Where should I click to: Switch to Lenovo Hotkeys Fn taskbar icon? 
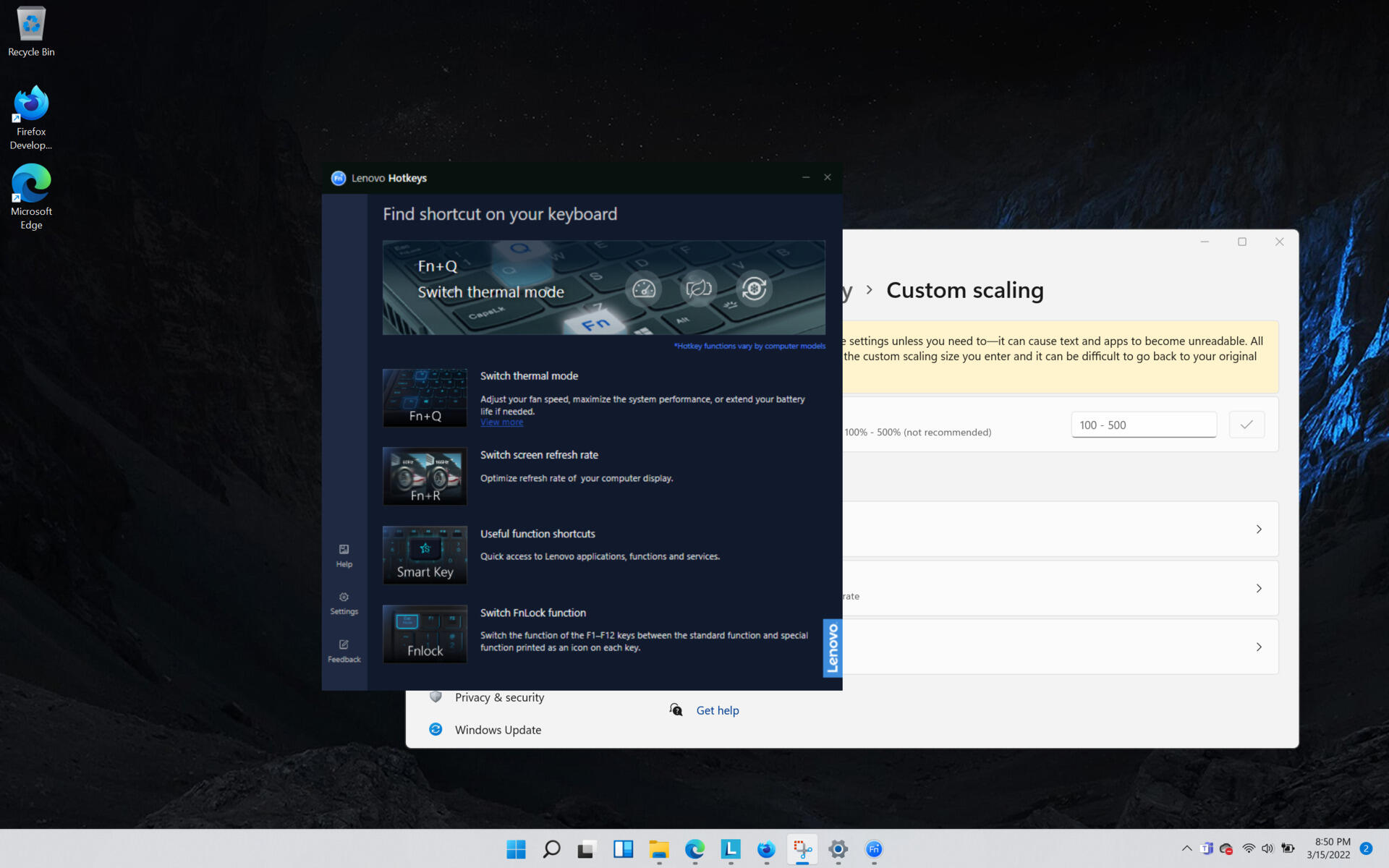[x=874, y=849]
